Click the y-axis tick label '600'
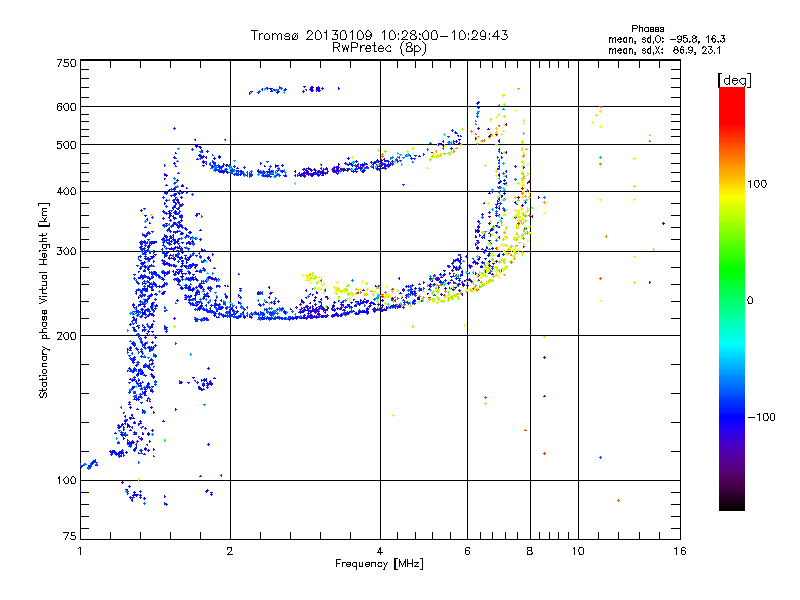The height and width of the screenshot is (600, 800). [67, 107]
